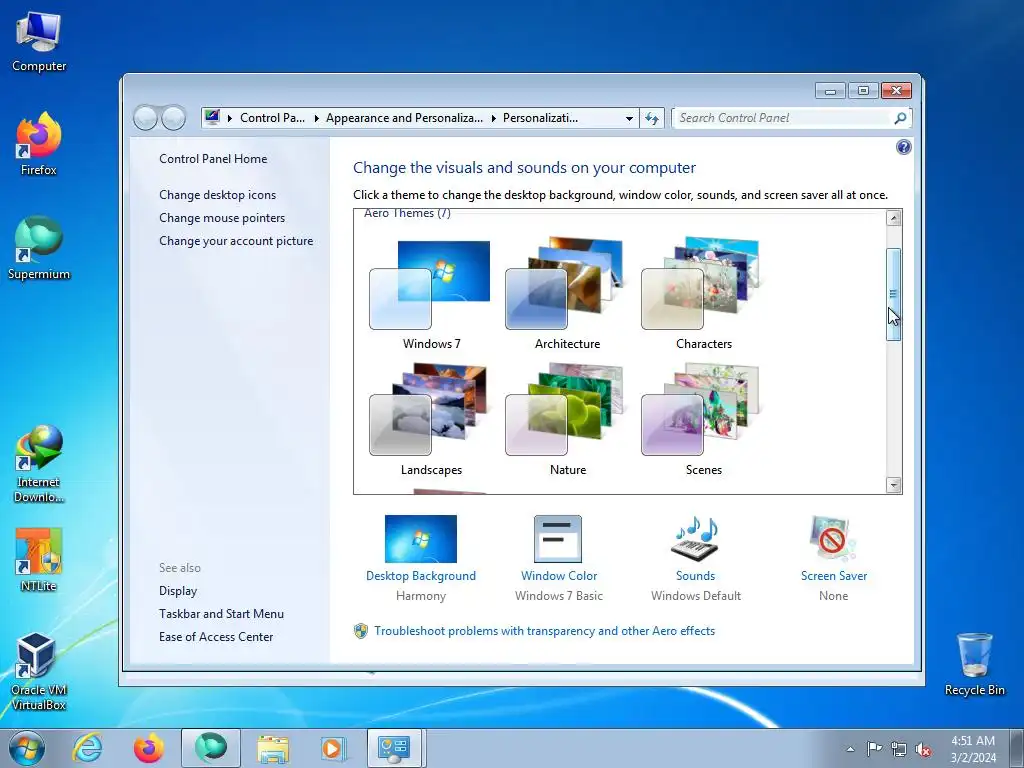1024x768 pixels.
Task: Click the Screen Saver text link
Action: [x=834, y=576]
